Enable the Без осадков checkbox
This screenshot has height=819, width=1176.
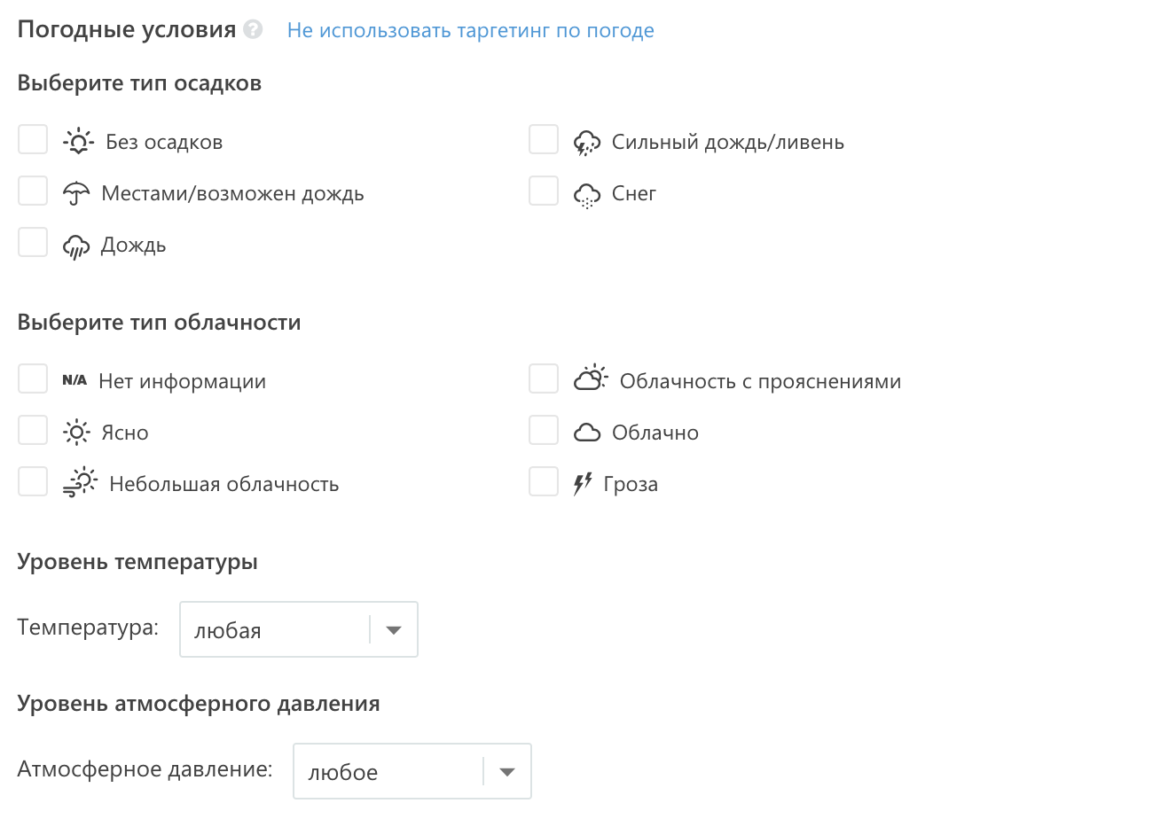coord(33,141)
